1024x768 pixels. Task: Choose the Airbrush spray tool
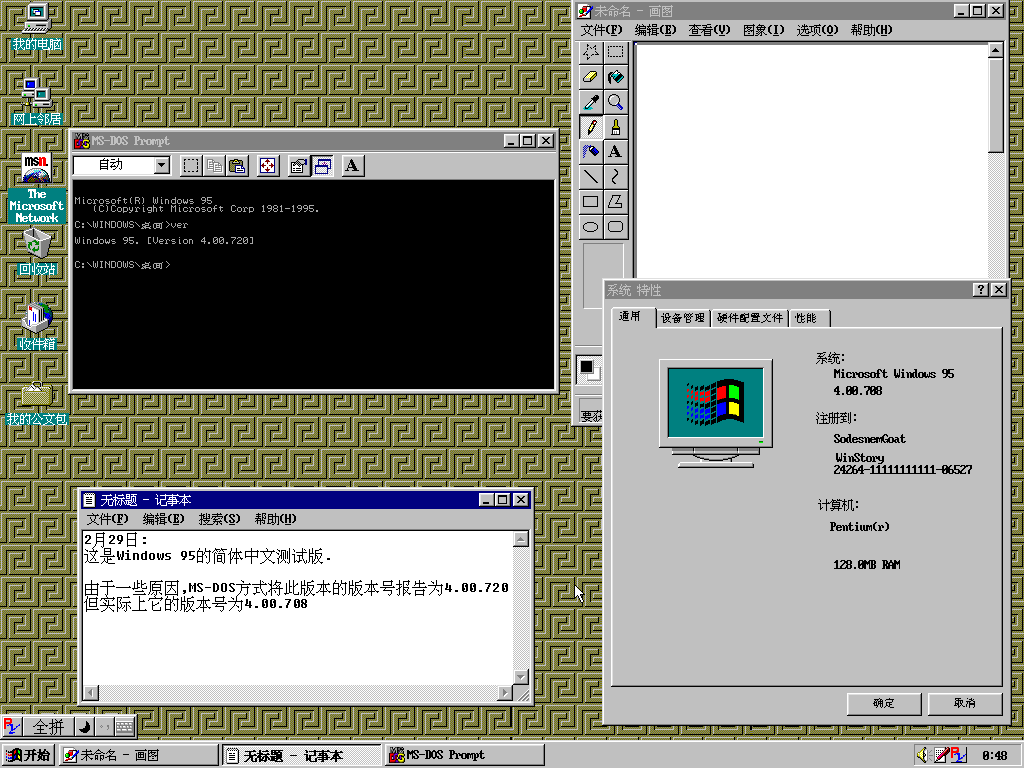point(591,151)
